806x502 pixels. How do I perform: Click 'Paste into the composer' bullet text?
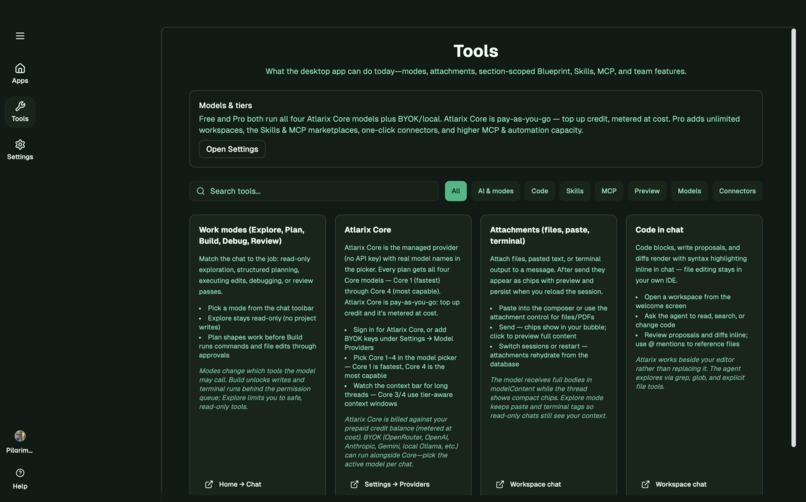point(548,312)
